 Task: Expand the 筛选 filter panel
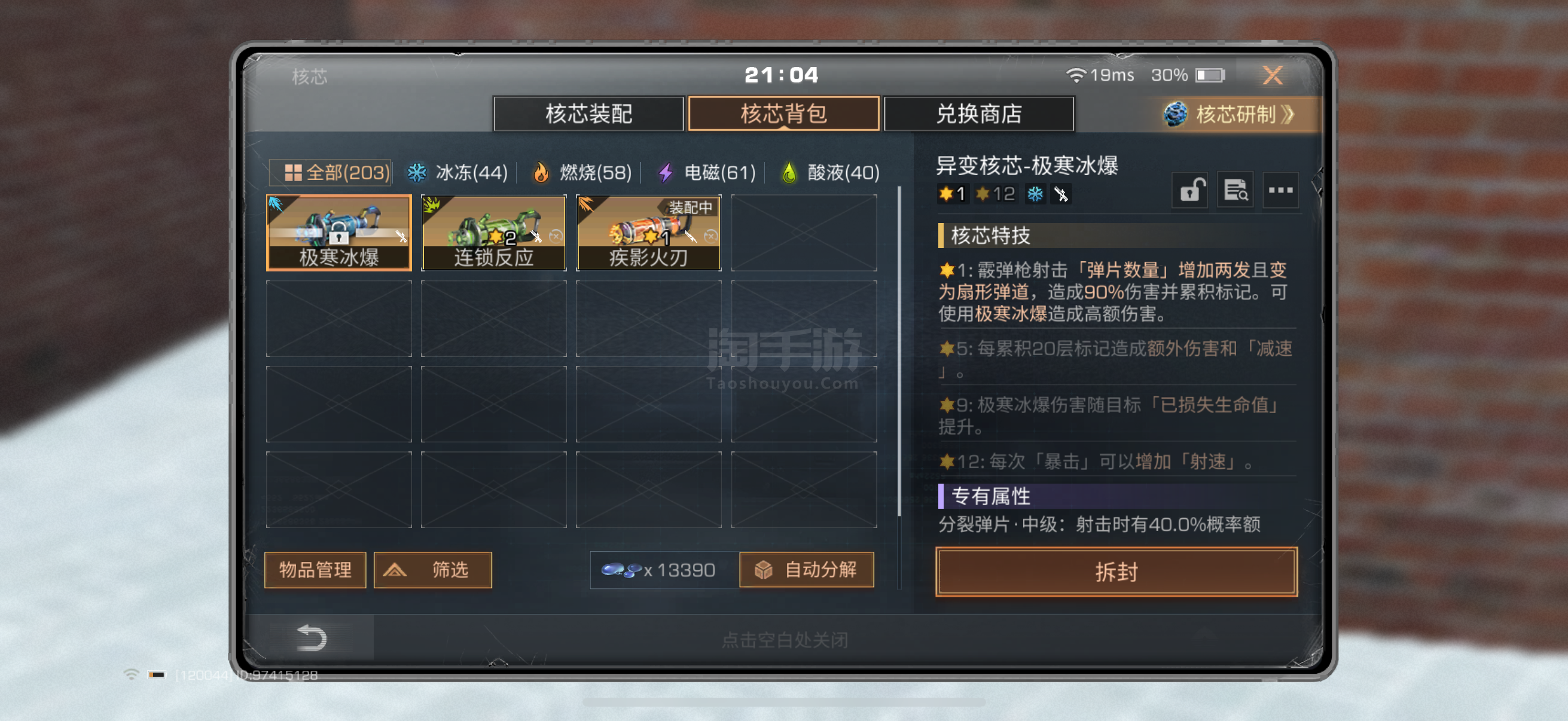[433, 570]
